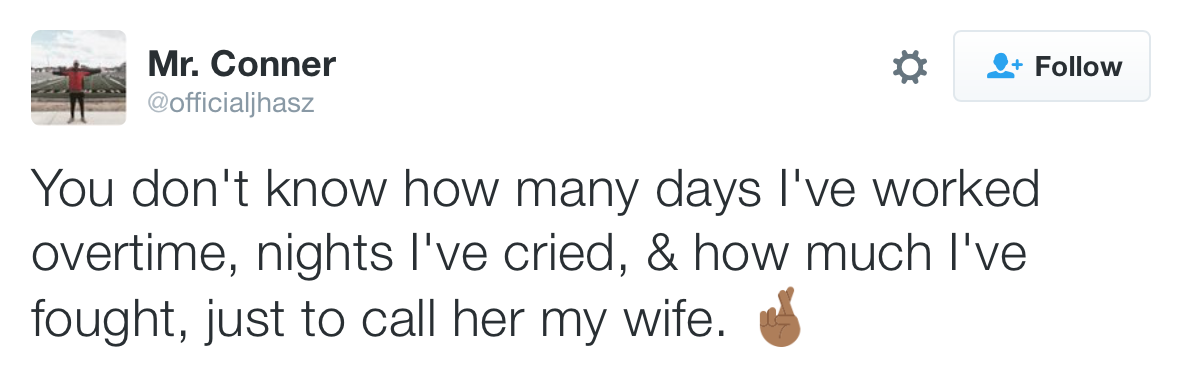Open the gear settings menu on the tweet

pyautogui.click(x=909, y=67)
